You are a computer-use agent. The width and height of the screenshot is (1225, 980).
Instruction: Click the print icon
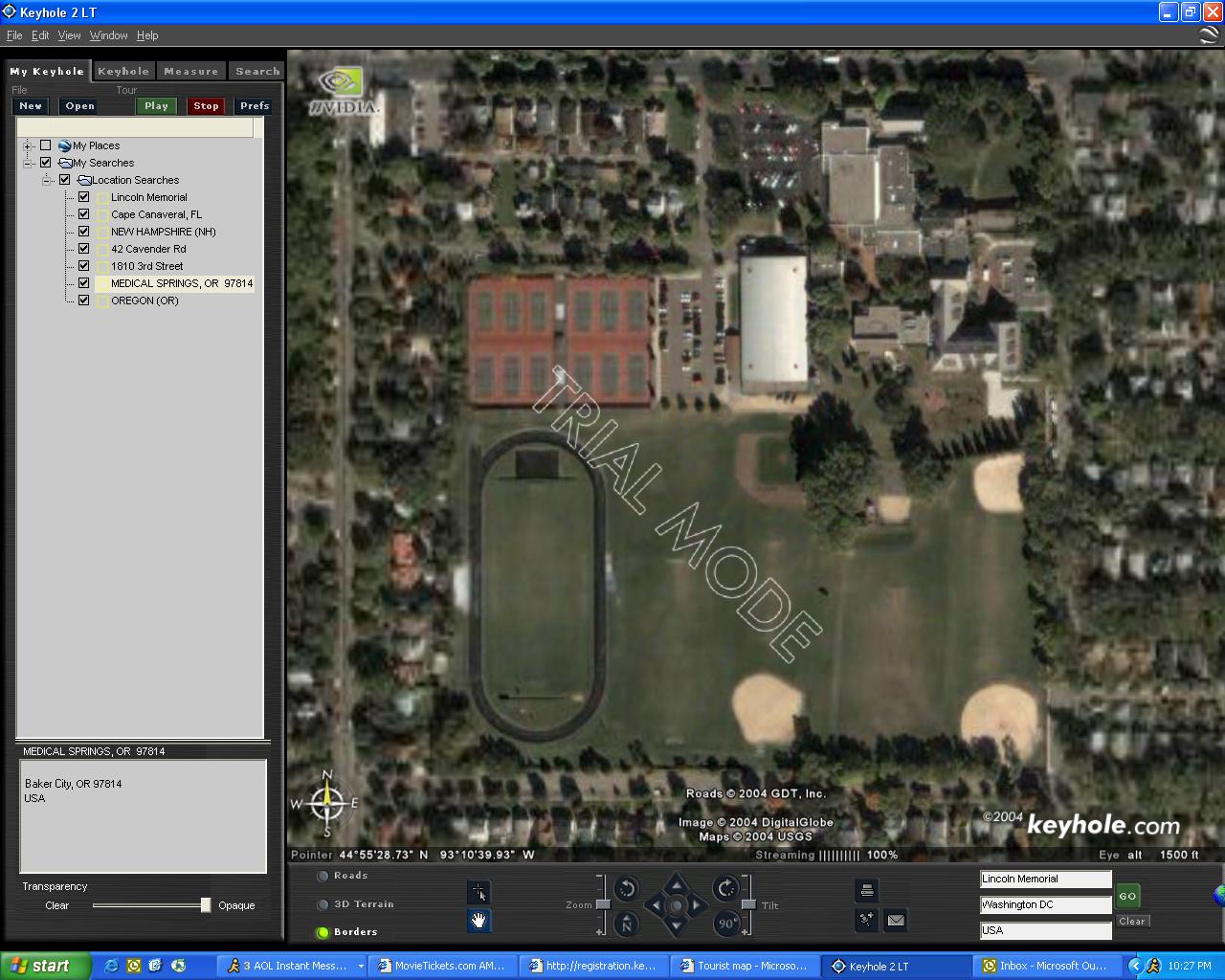click(x=866, y=891)
